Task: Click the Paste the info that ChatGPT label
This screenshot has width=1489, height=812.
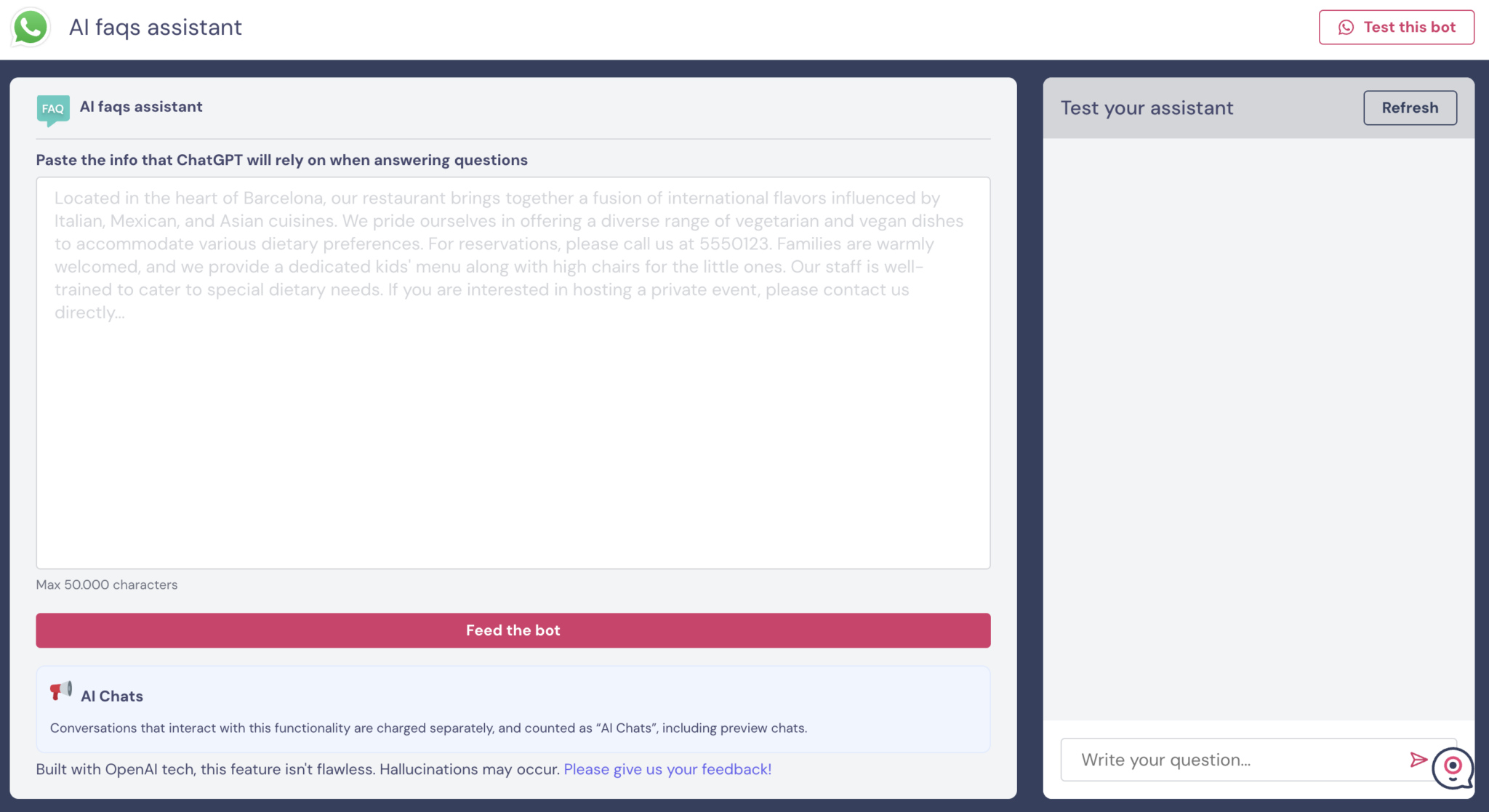Action: click(x=282, y=160)
